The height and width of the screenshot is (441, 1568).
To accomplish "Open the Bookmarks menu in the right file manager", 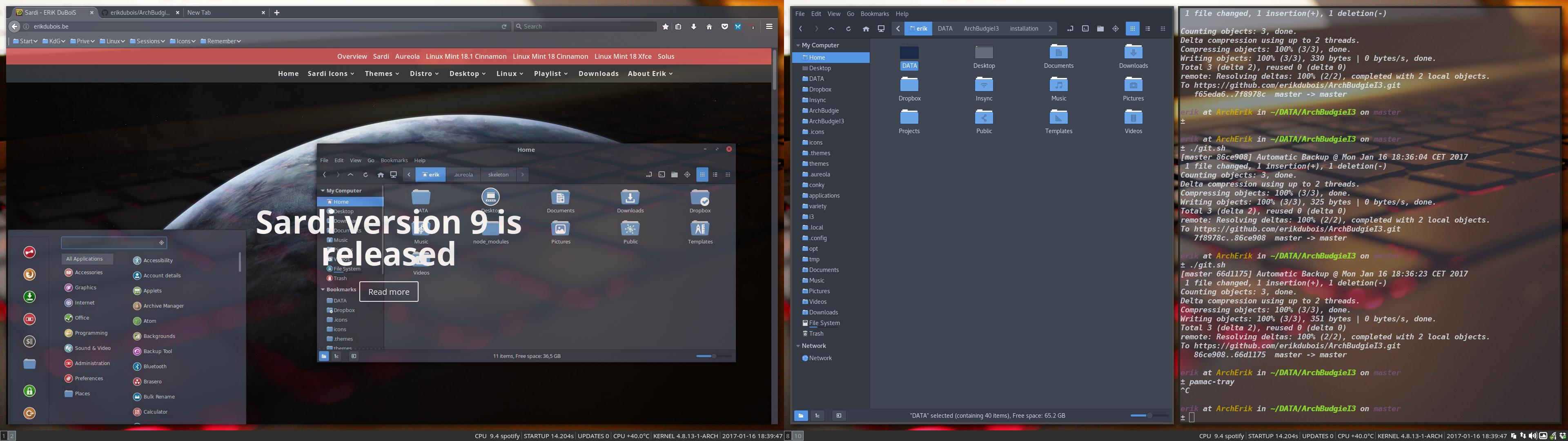I will pos(874,14).
